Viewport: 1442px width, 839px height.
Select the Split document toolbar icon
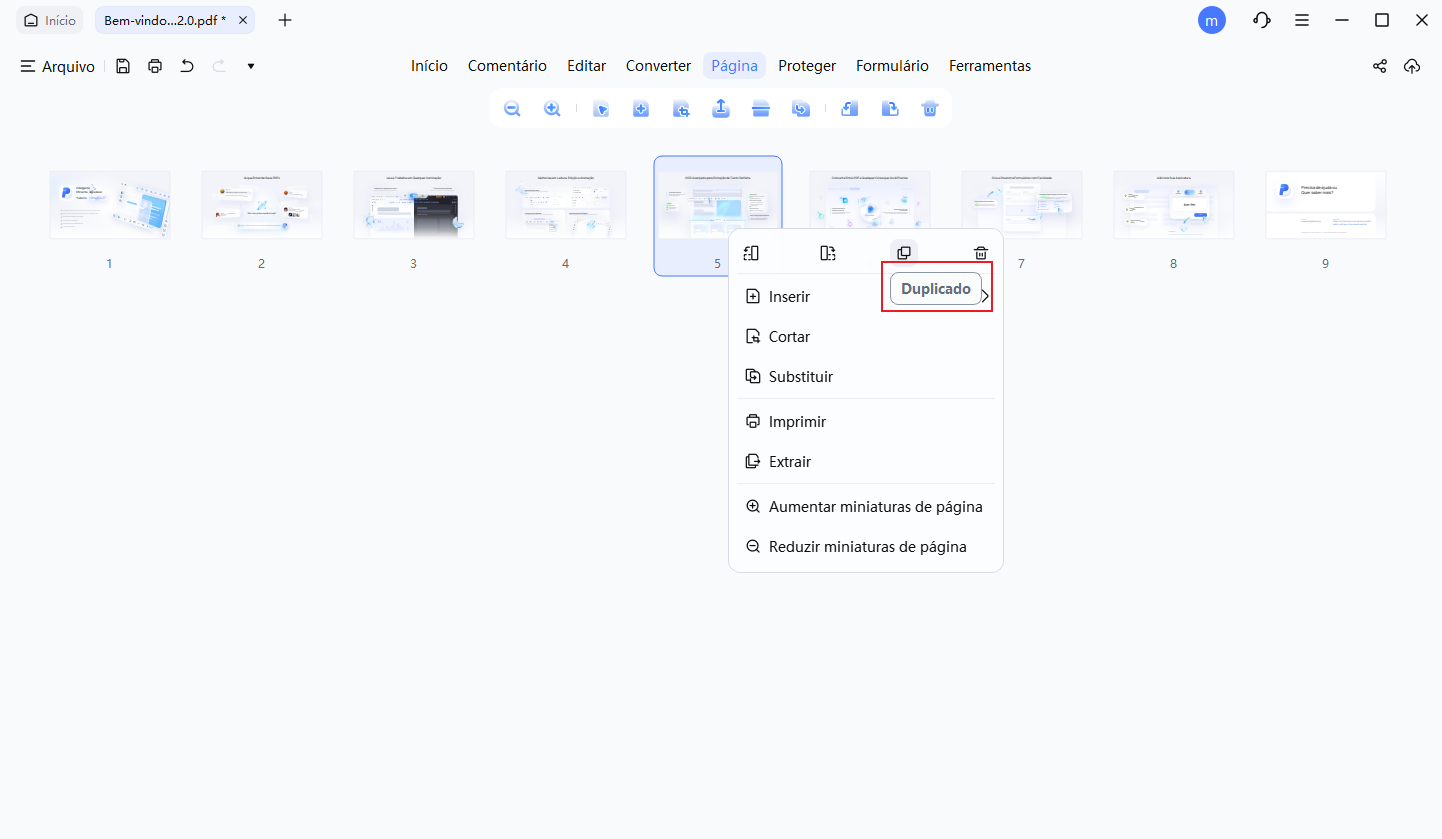pos(761,108)
